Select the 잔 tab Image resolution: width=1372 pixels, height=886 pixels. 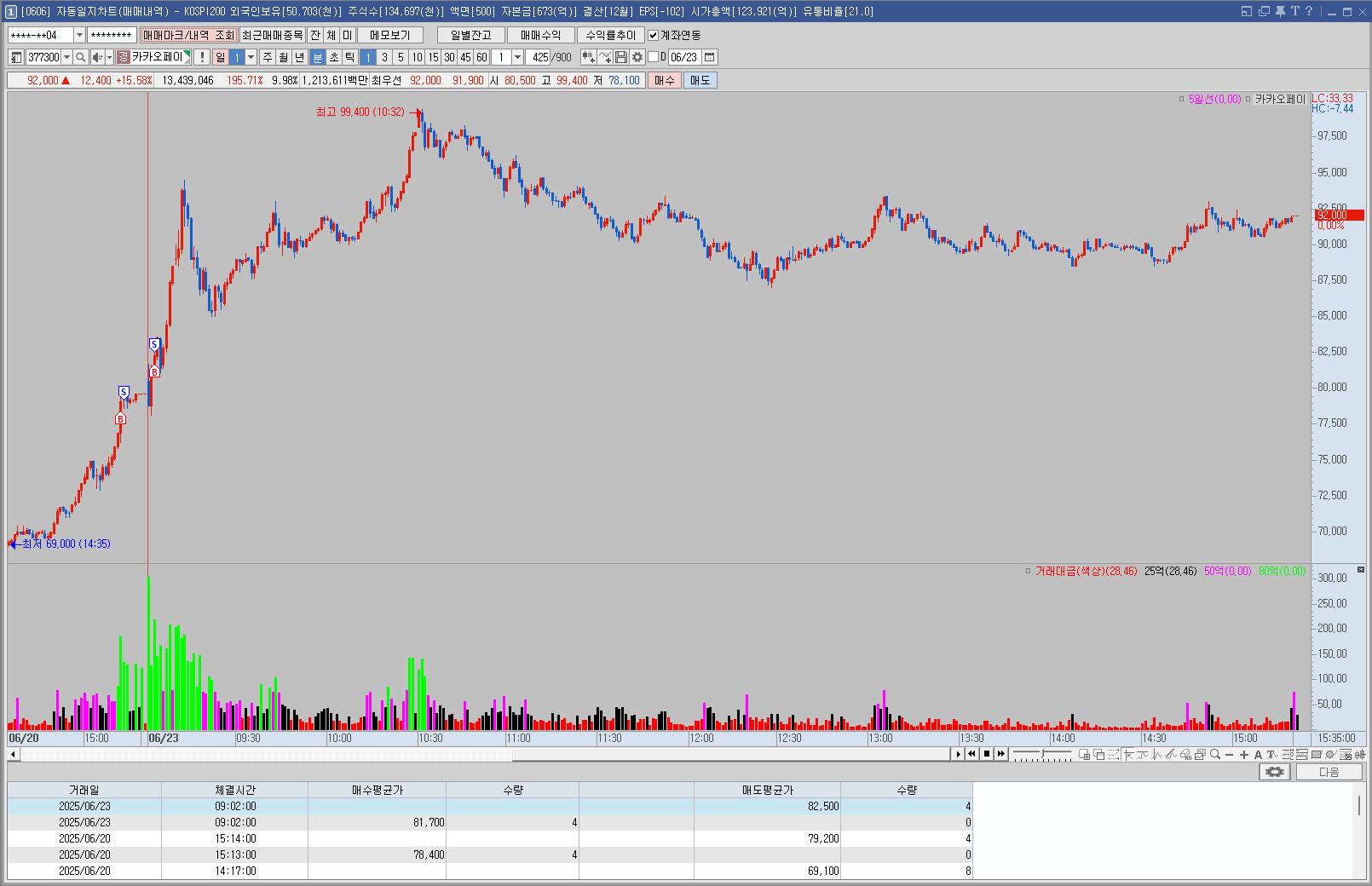pos(315,35)
